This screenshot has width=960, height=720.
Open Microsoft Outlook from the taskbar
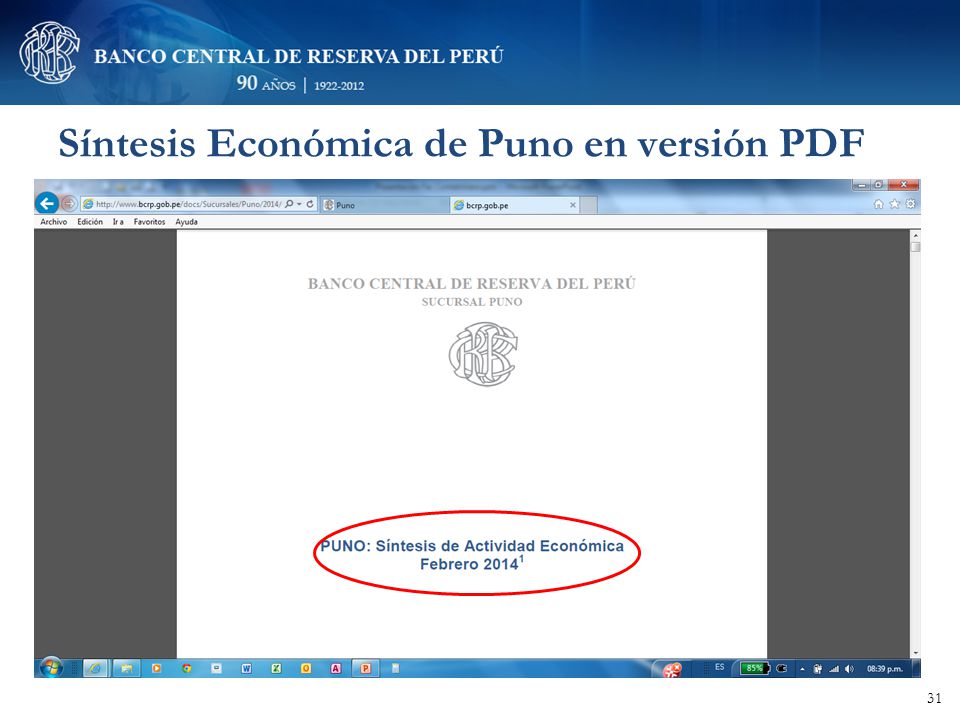pyautogui.click(x=306, y=669)
